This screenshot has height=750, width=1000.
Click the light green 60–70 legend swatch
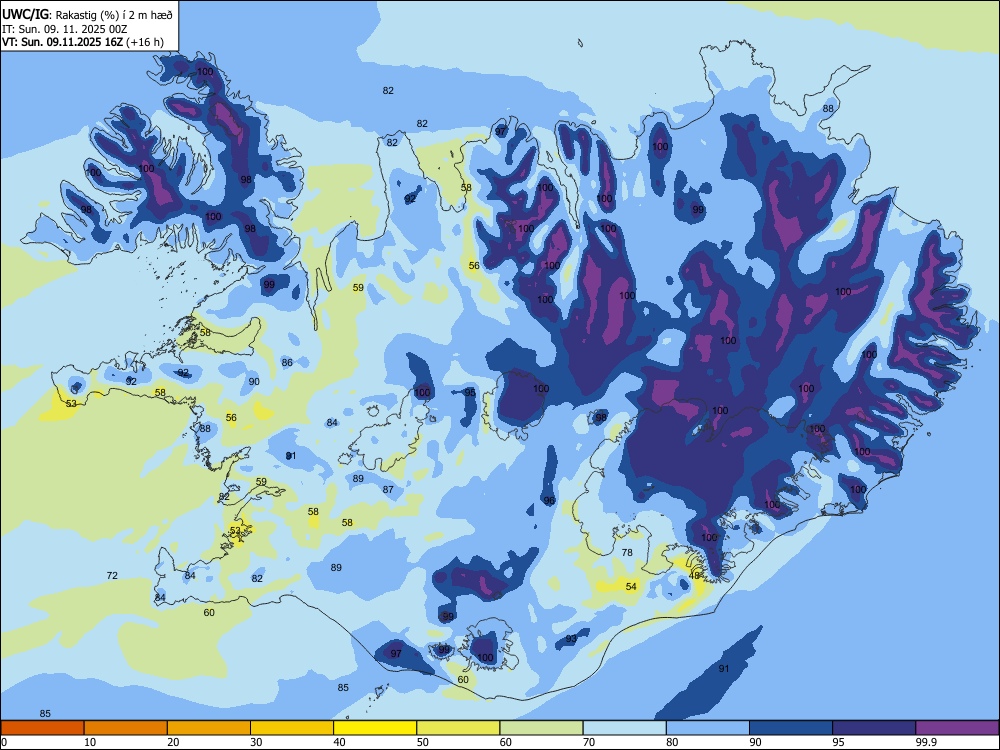[x=541, y=728]
